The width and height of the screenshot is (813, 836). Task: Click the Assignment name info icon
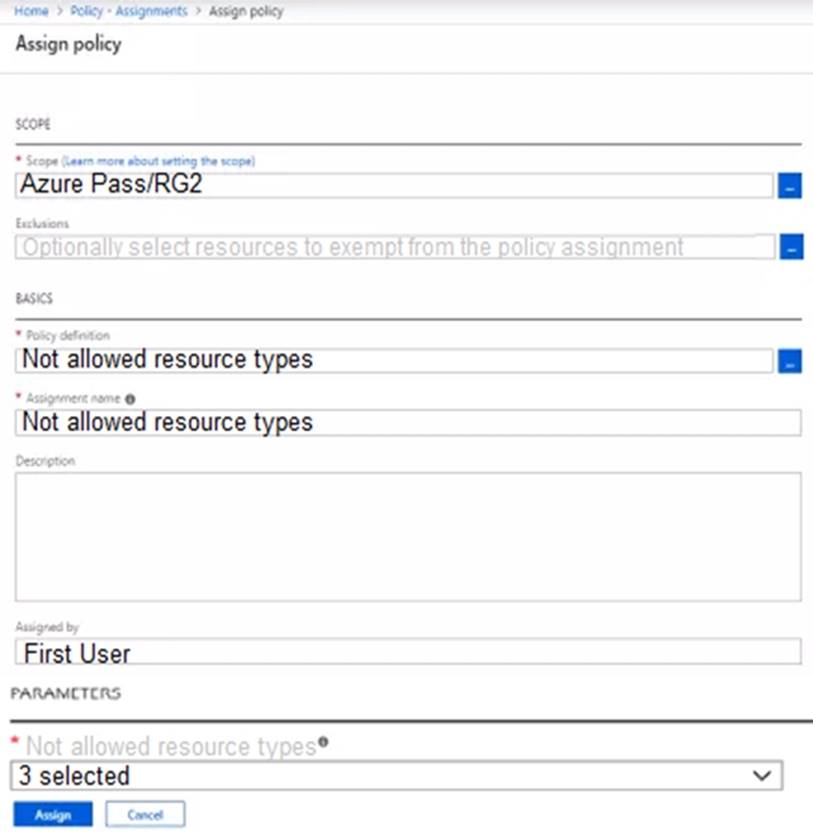(x=130, y=398)
